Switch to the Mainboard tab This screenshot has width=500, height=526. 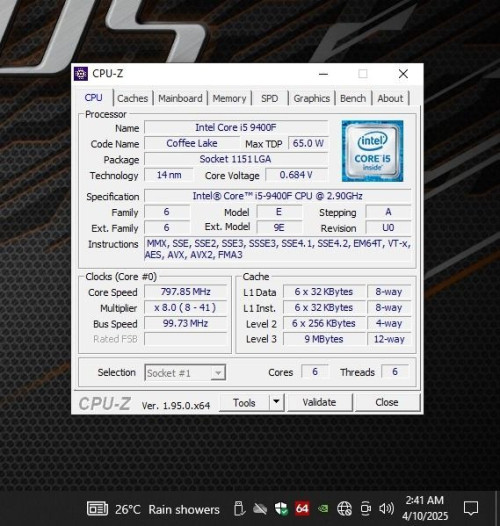tap(180, 98)
